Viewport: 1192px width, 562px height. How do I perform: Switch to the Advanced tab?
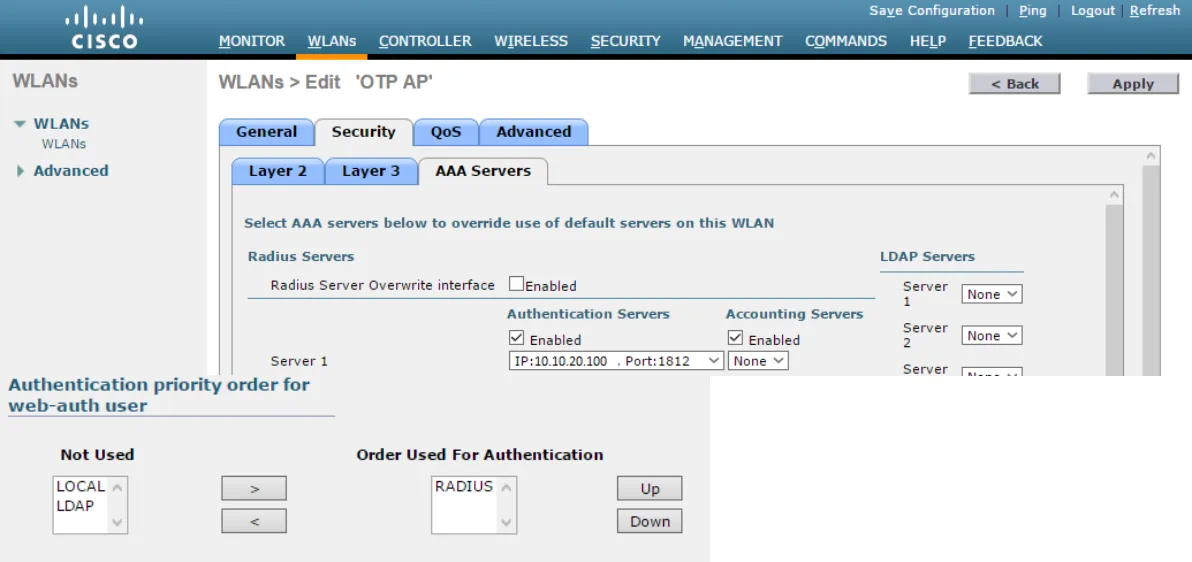point(534,132)
